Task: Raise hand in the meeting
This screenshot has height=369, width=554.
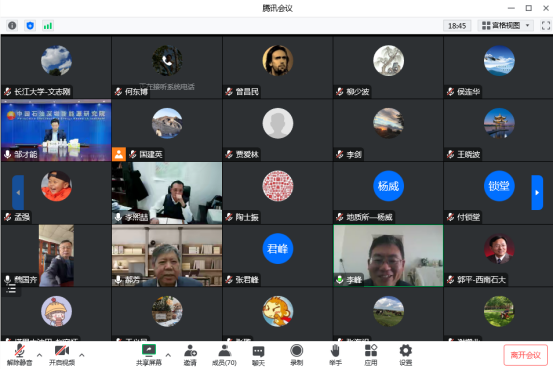Action: (335, 355)
